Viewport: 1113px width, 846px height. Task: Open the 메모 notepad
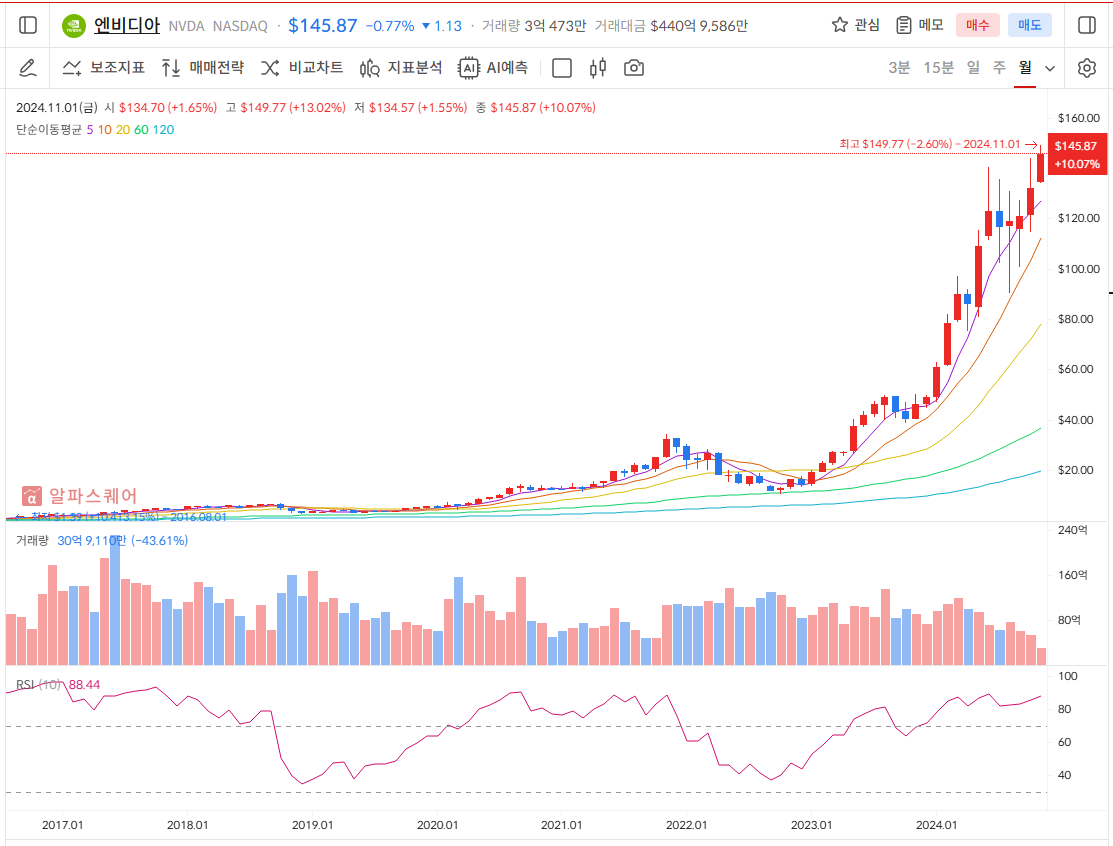pos(919,26)
